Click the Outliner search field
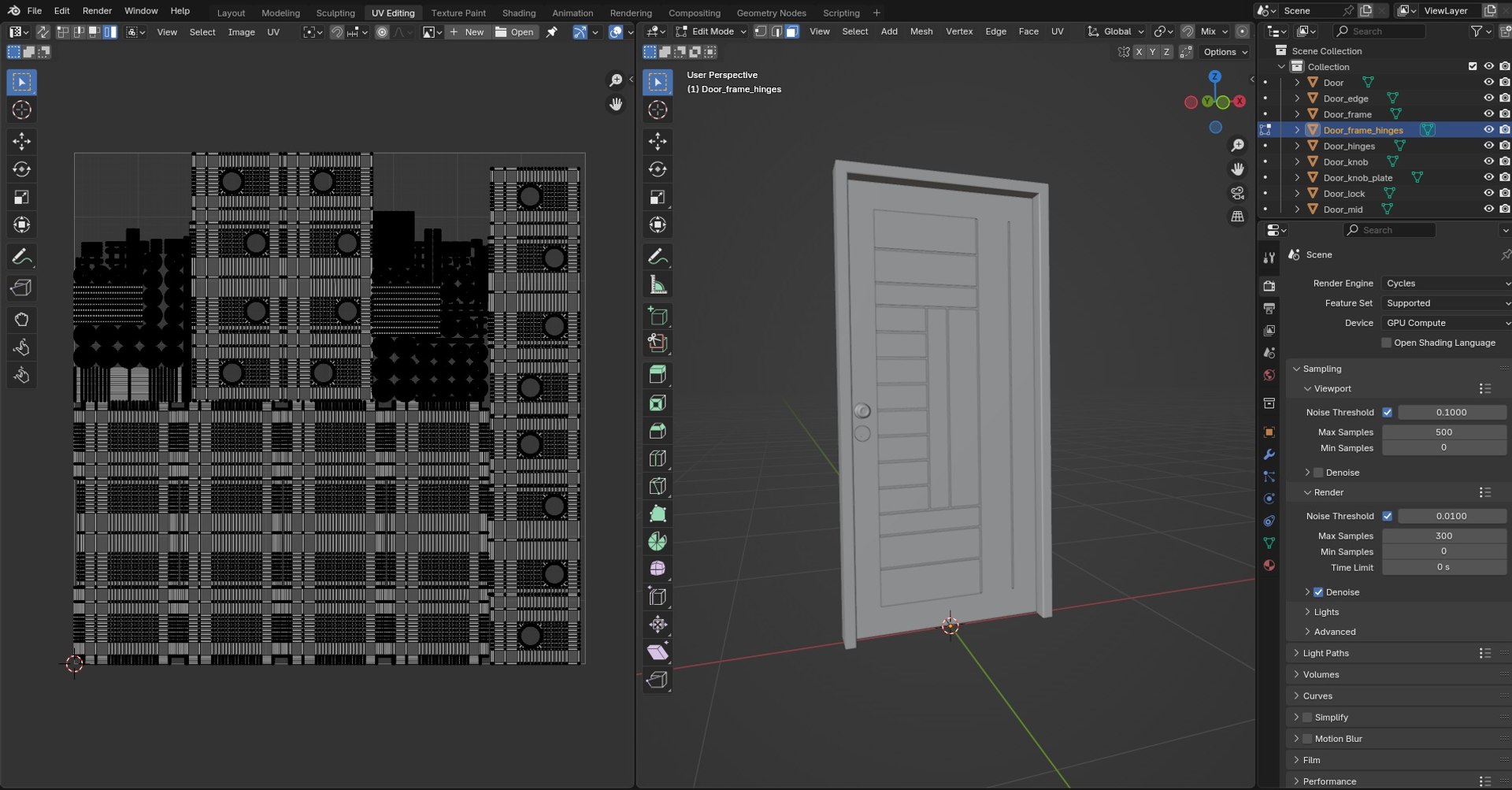The height and width of the screenshot is (790, 1512). coord(1379,32)
